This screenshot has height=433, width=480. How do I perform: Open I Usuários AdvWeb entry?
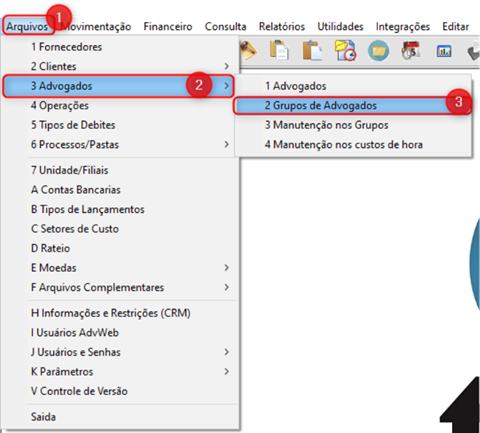120,333
